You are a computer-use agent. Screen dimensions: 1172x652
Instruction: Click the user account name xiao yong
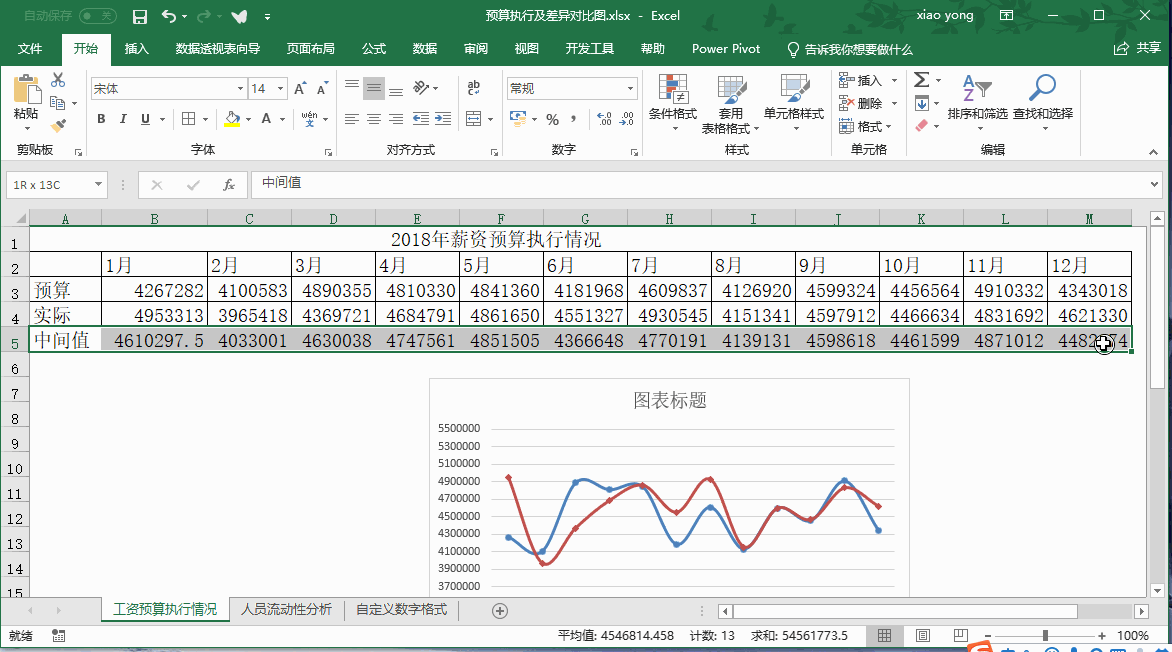coord(945,15)
